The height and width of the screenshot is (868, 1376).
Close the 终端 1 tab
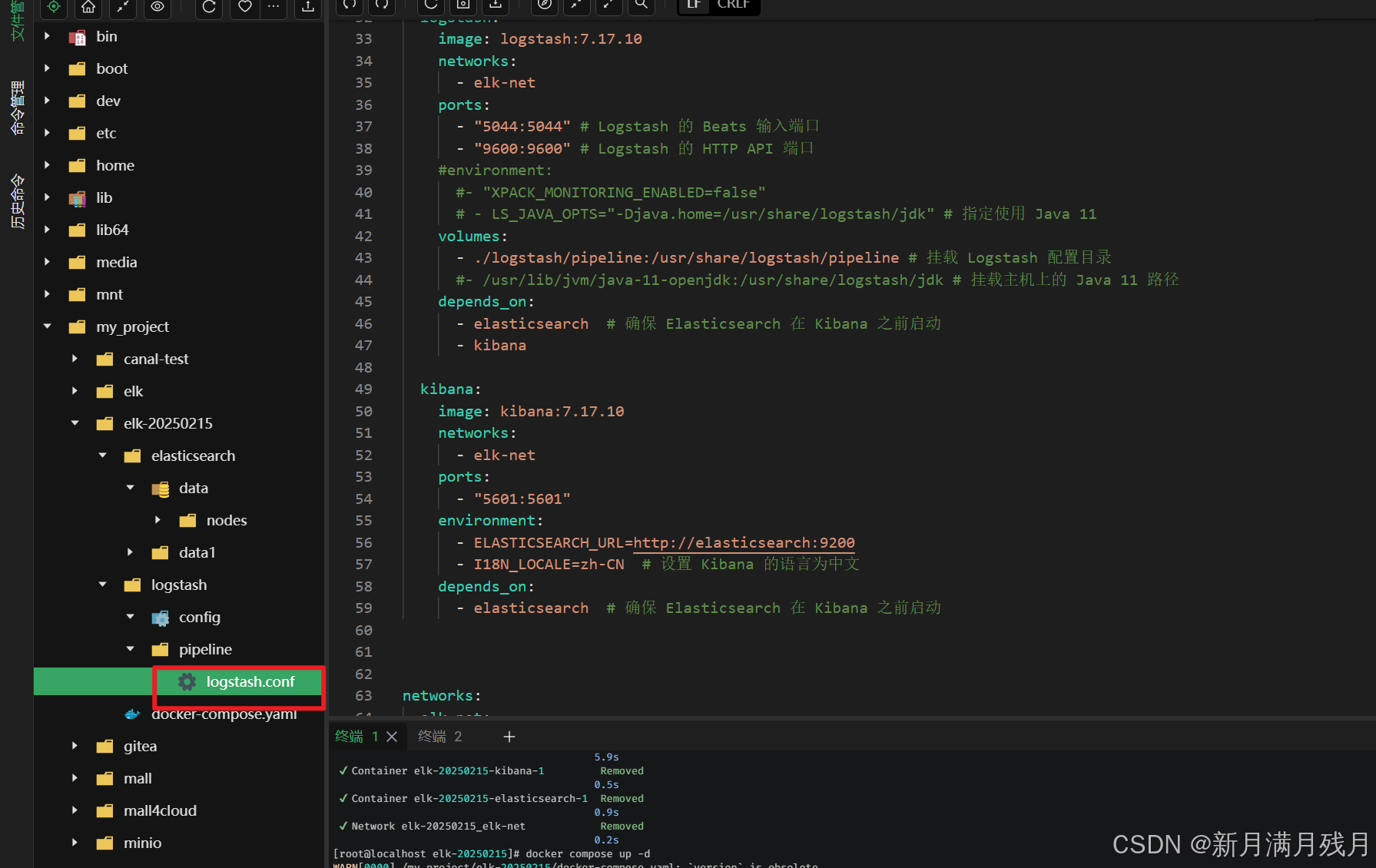tap(392, 737)
